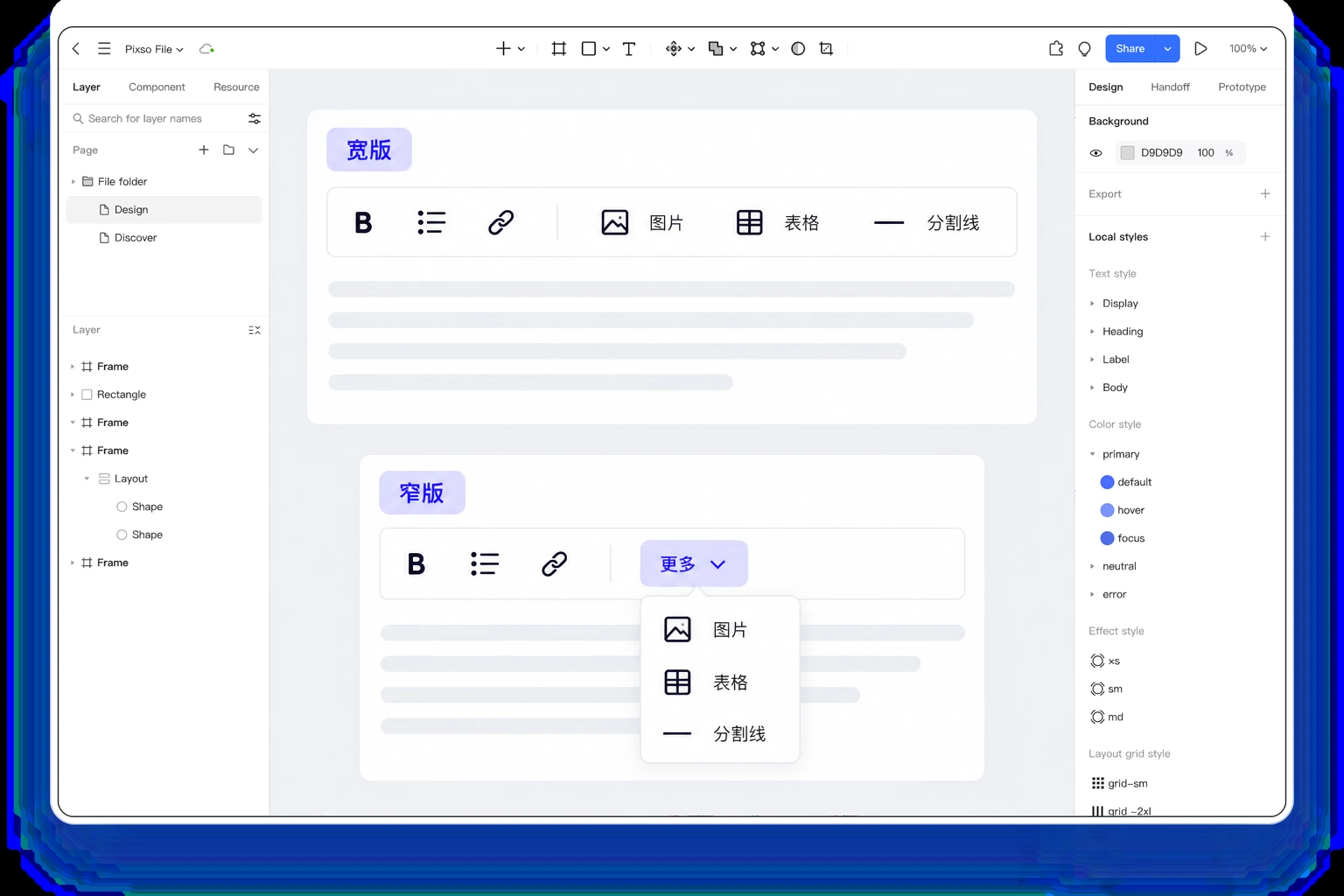Select the primary hover color style

[x=1122, y=510]
